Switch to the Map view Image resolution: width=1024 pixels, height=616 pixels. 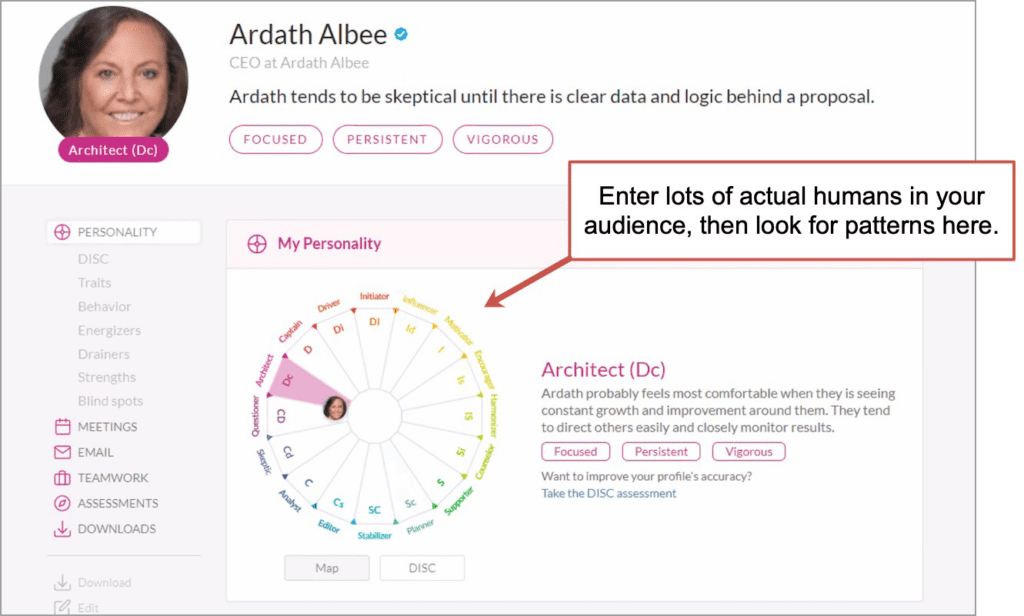[x=327, y=568]
